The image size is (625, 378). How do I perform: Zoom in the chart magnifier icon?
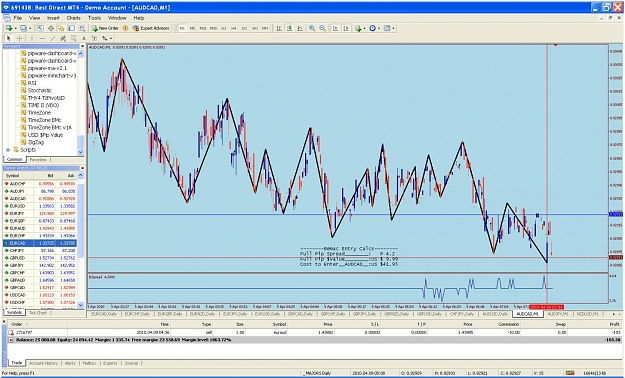pyautogui.click(x=312, y=28)
